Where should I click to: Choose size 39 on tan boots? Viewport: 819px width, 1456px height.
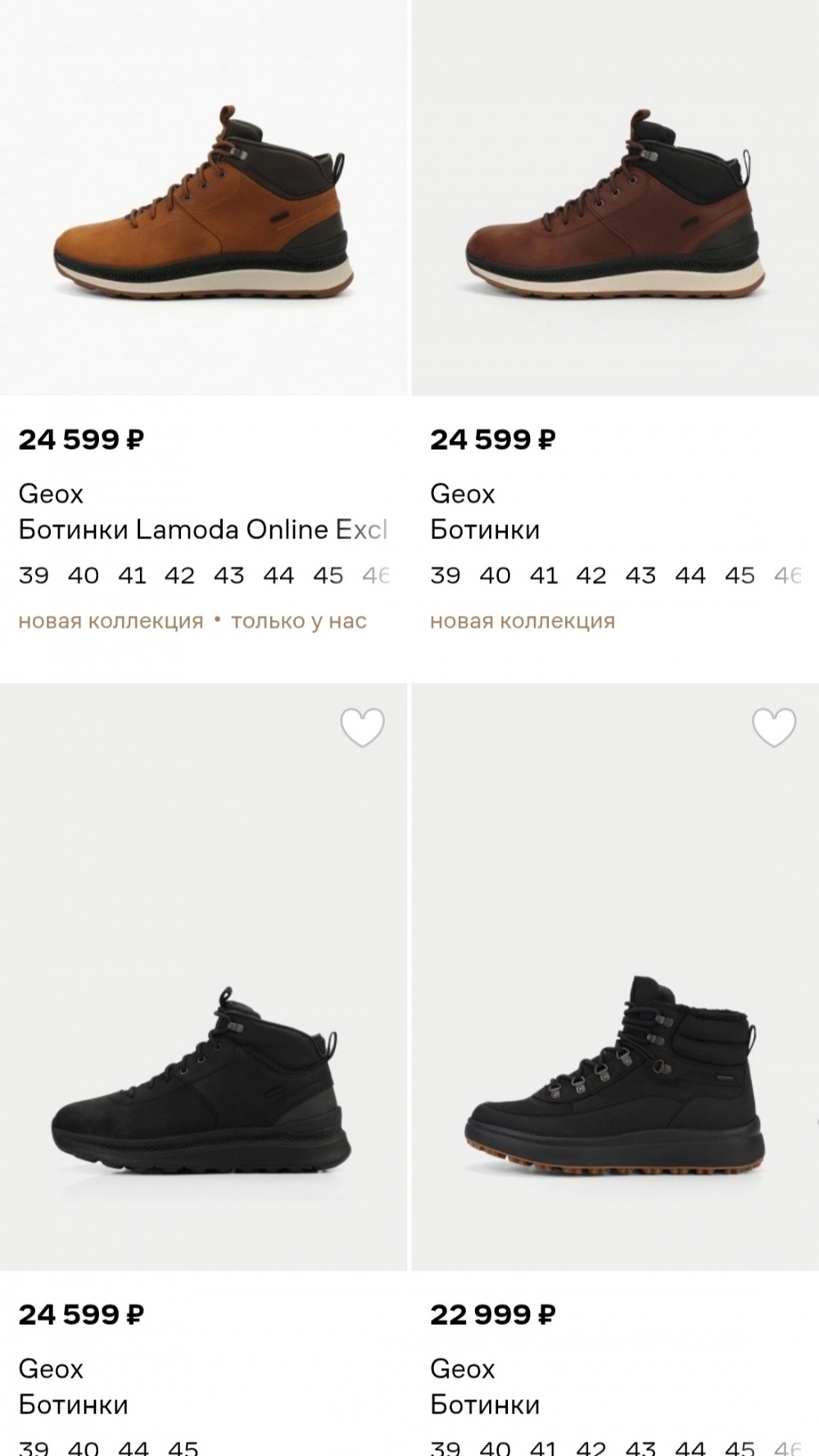(x=34, y=576)
